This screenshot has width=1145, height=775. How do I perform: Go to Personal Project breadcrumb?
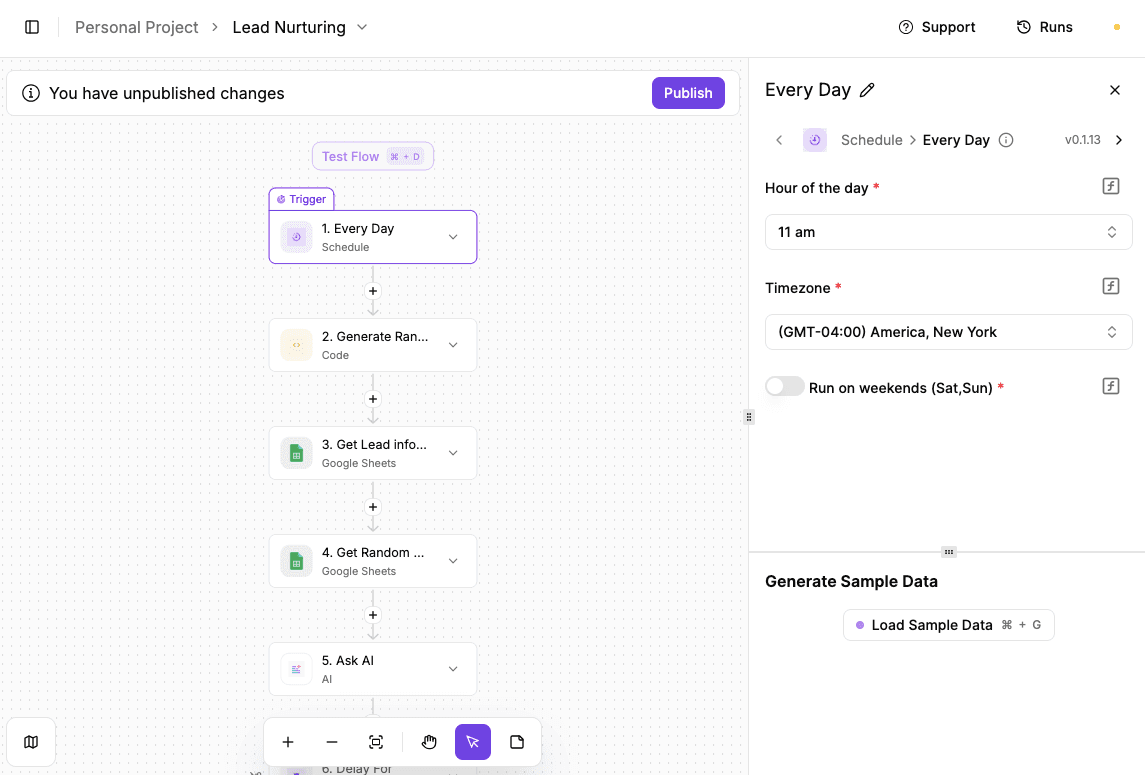point(136,27)
